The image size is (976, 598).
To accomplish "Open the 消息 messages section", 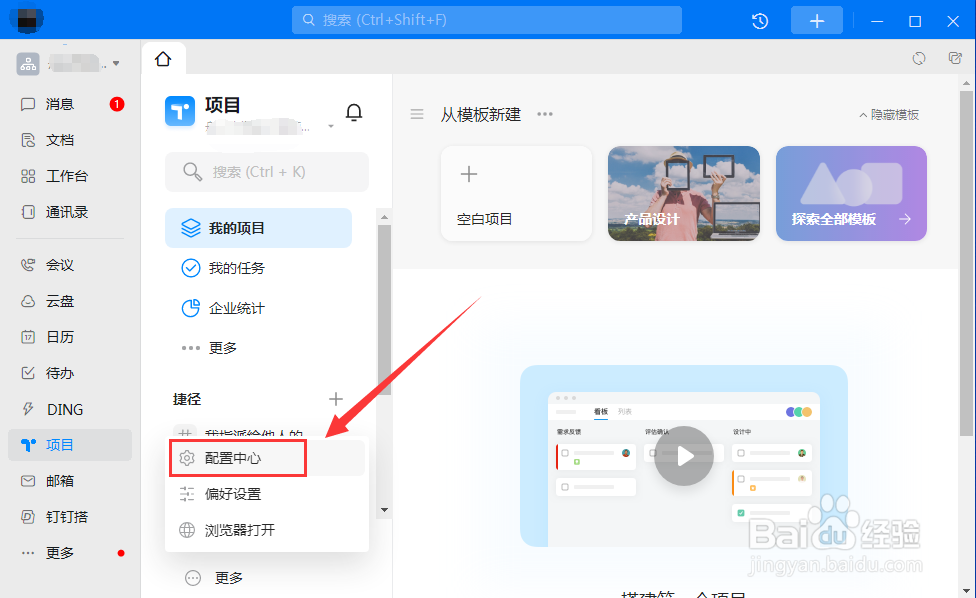I will [70, 104].
